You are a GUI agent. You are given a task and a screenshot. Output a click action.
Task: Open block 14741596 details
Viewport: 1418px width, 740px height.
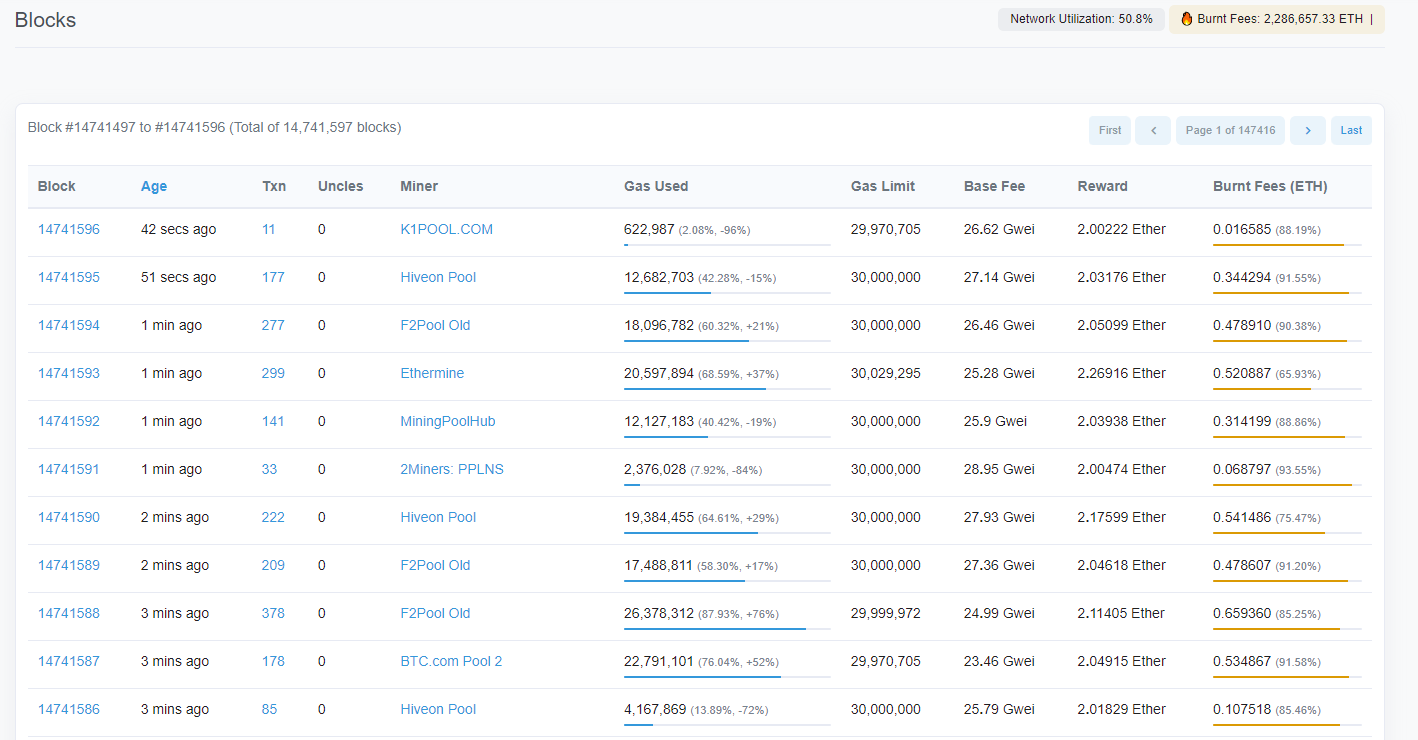[x=68, y=229]
